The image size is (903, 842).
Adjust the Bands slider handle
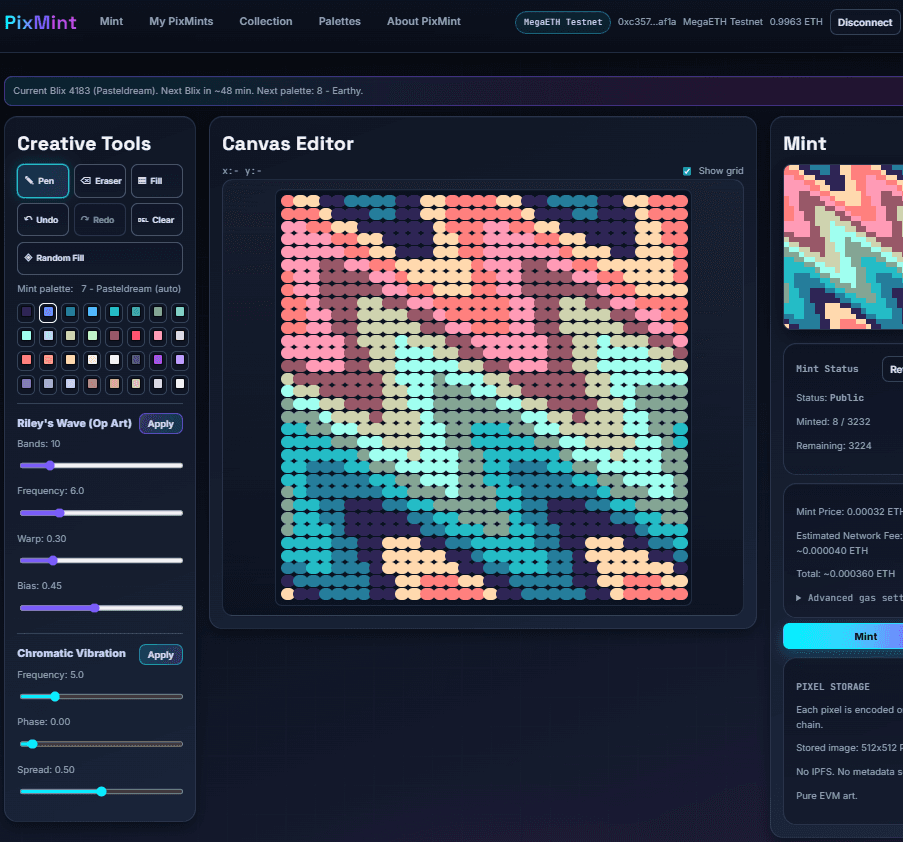(48, 465)
